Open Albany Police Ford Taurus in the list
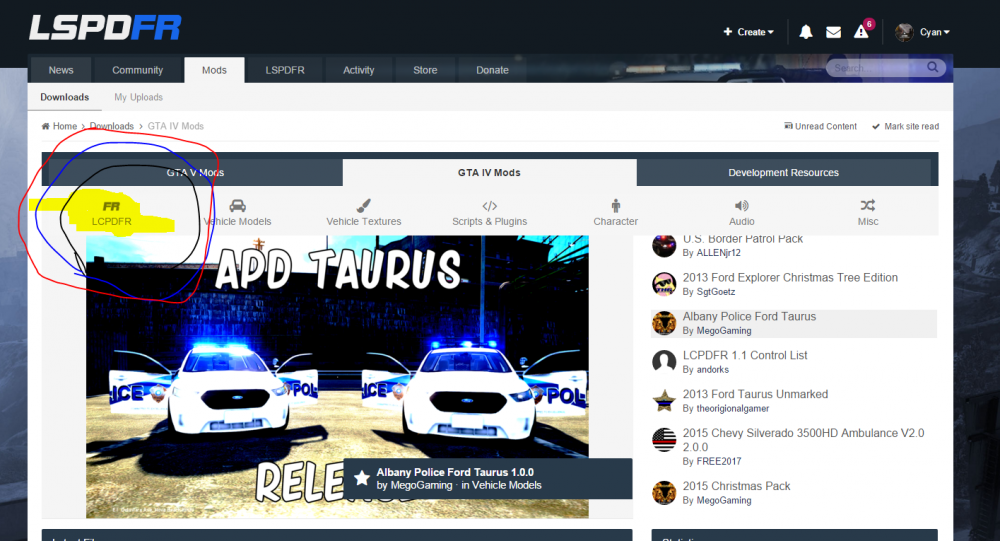Viewport: 1000px width, 541px height. tap(749, 316)
